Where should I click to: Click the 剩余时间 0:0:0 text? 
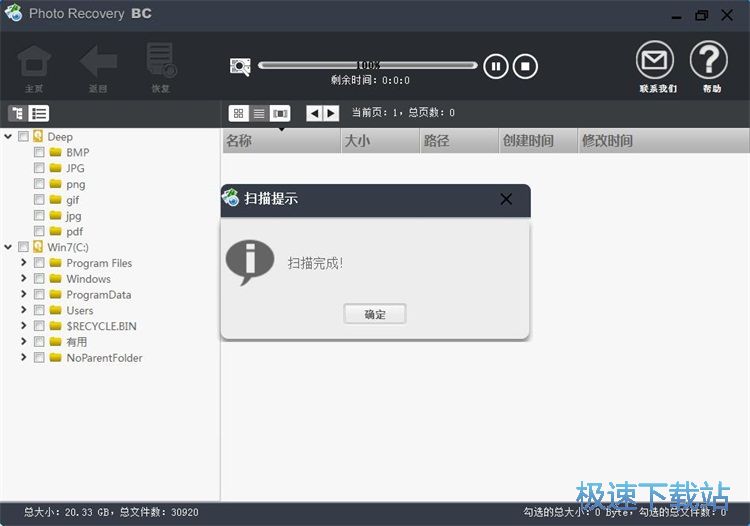coord(370,80)
